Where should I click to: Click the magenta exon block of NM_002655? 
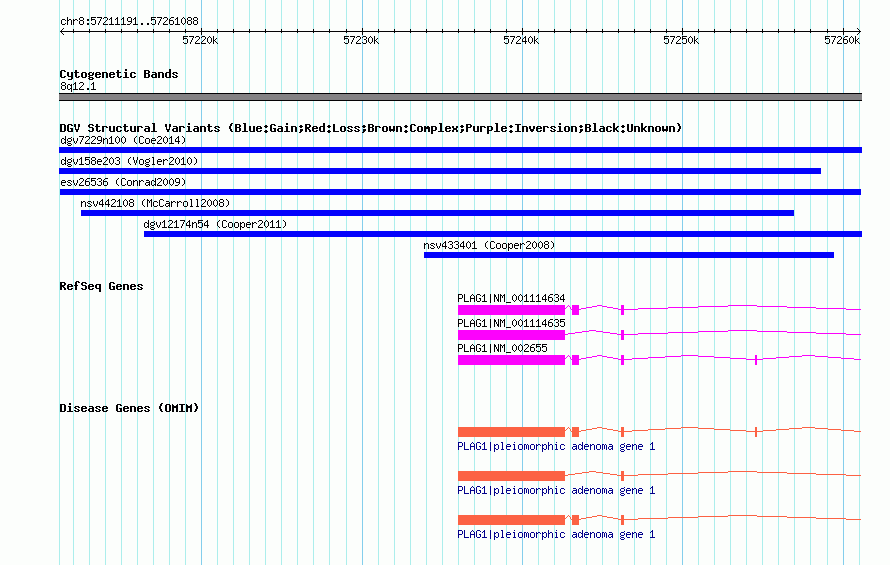(511, 360)
